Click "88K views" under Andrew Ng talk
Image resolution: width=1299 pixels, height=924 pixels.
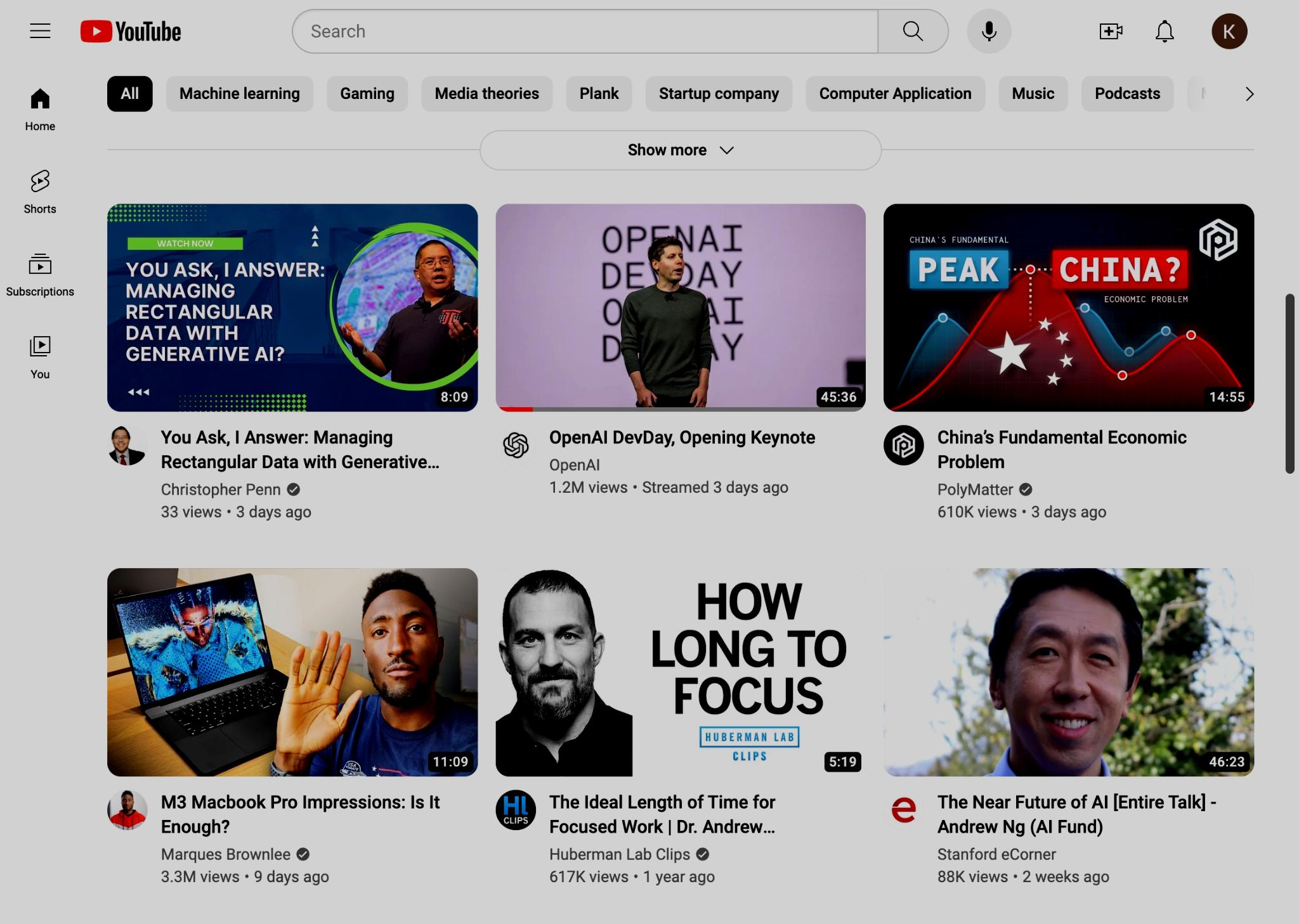[x=972, y=877]
